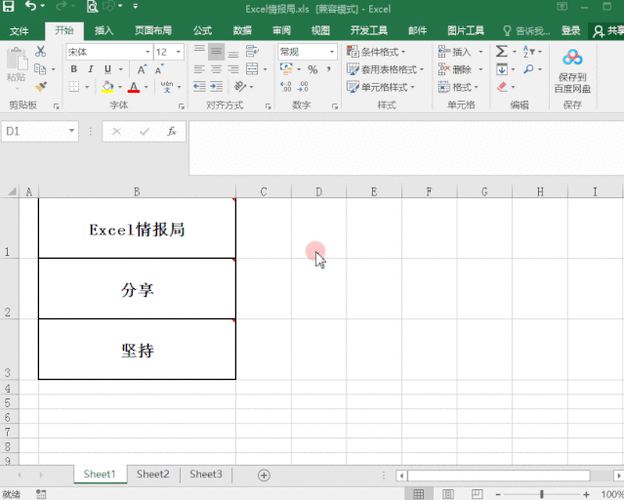Increase font size with large A icon
The width and height of the screenshot is (624, 500).
click(x=142, y=69)
